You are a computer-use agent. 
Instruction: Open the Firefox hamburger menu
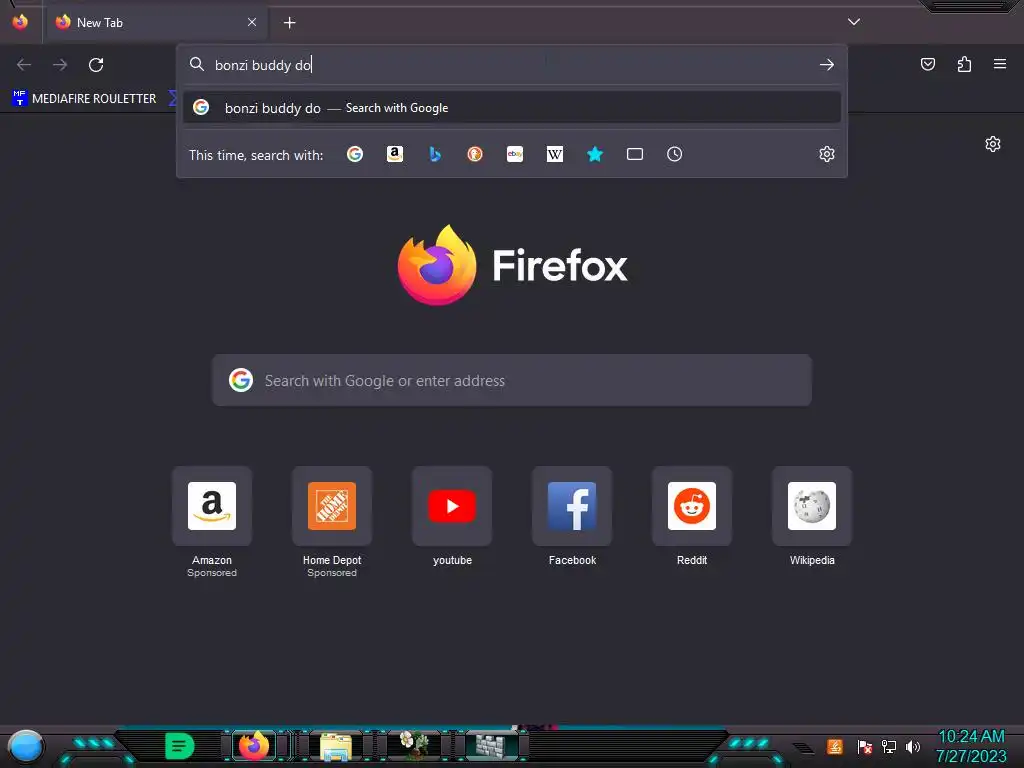(1000, 64)
